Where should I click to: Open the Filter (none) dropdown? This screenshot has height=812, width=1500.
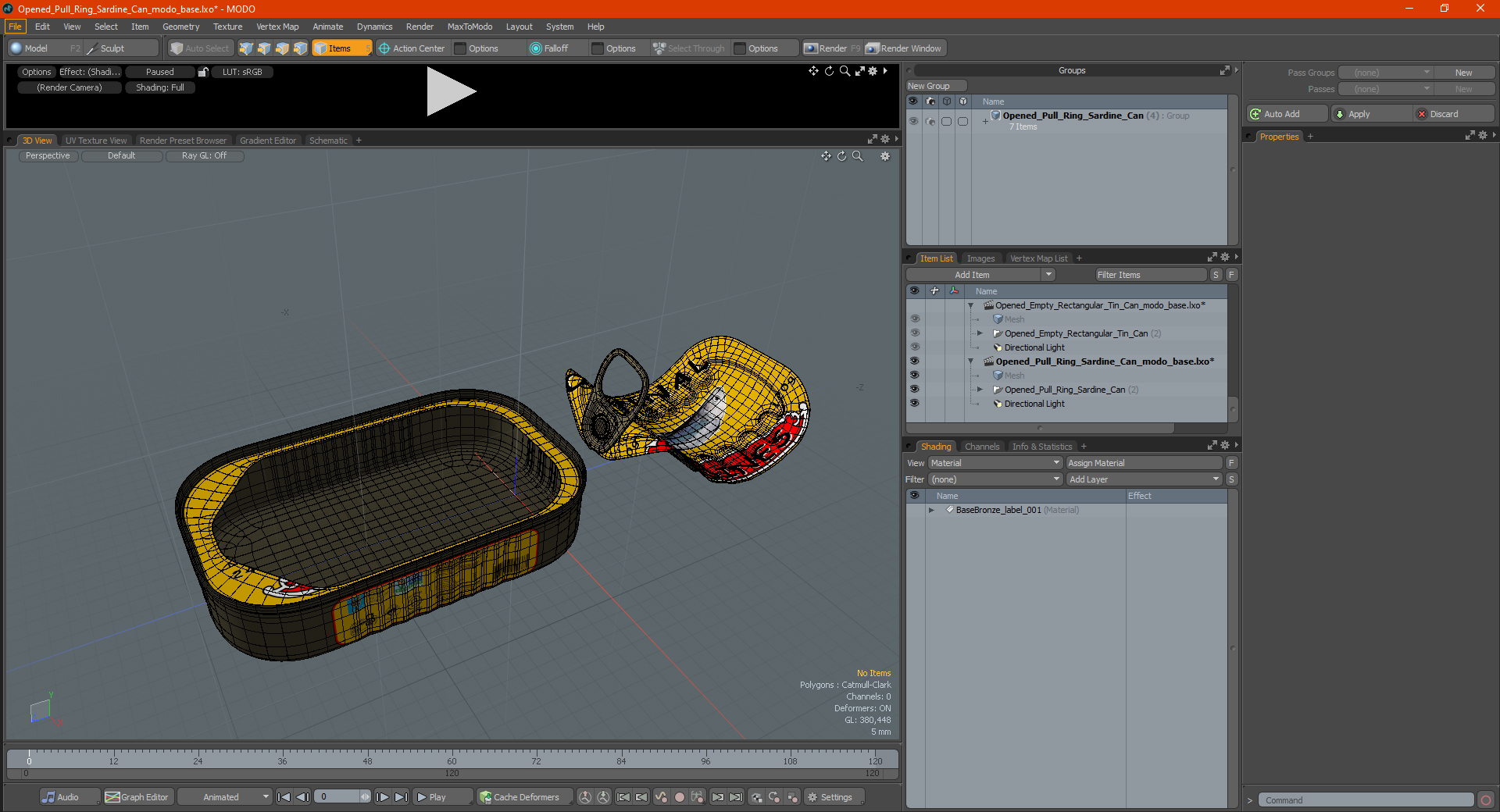tap(995, 479)
